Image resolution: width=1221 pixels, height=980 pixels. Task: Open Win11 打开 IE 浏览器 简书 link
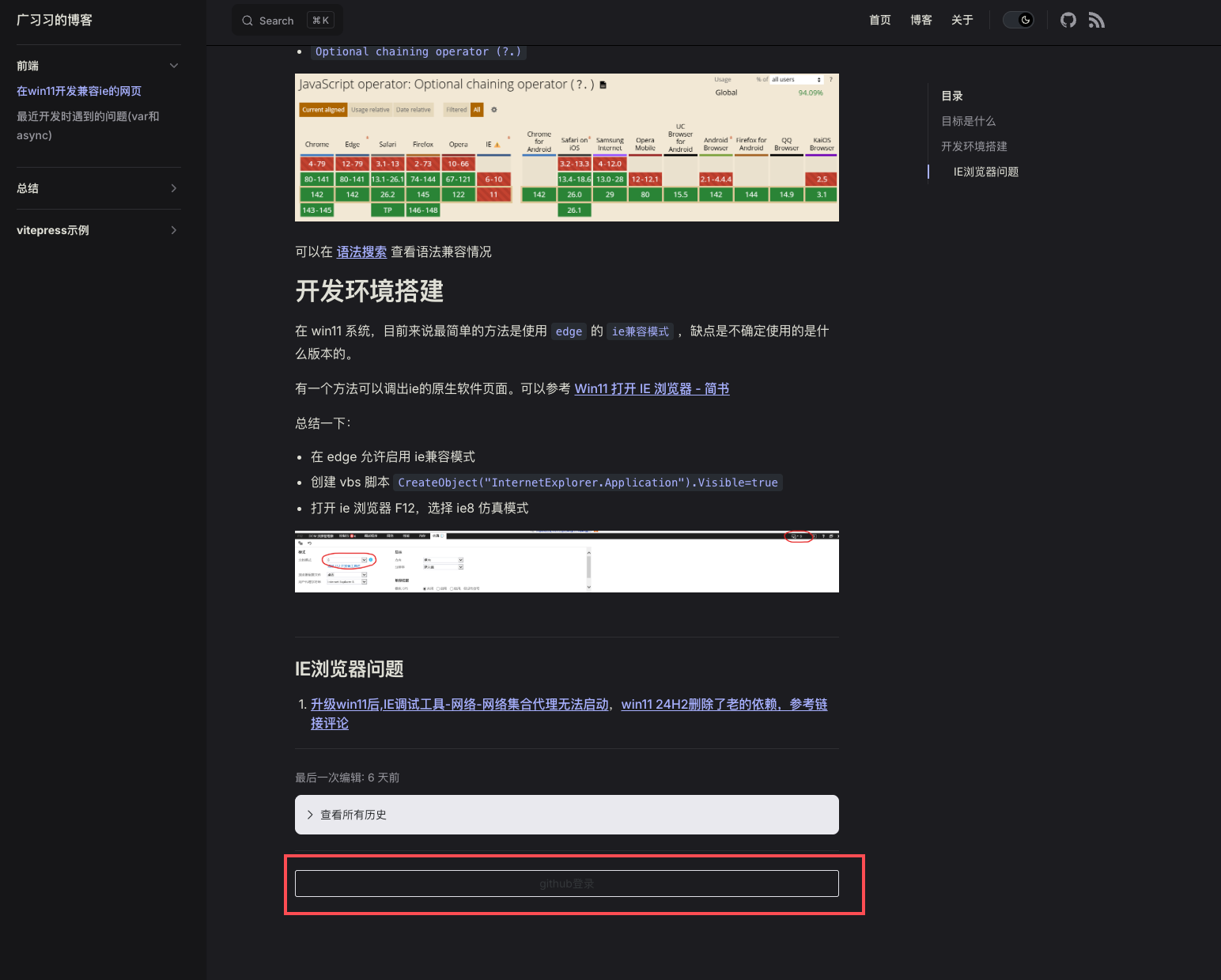point(652,388)
